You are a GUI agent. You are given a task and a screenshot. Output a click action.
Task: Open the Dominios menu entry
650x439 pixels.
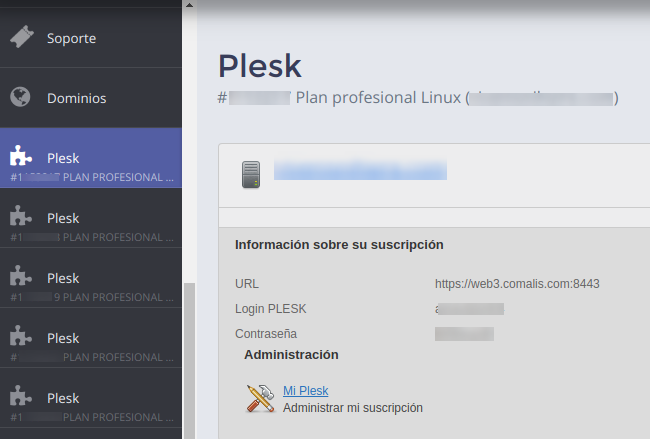pos(91,98)
